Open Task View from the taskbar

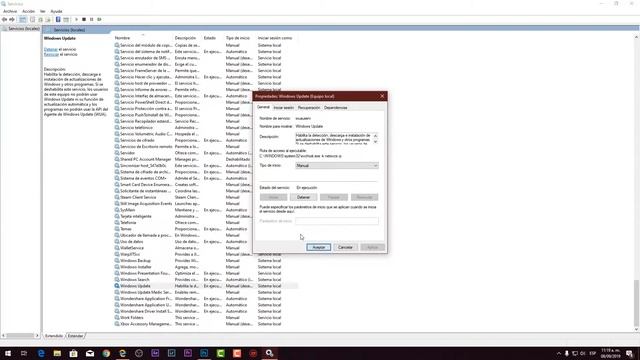[24, 353]
